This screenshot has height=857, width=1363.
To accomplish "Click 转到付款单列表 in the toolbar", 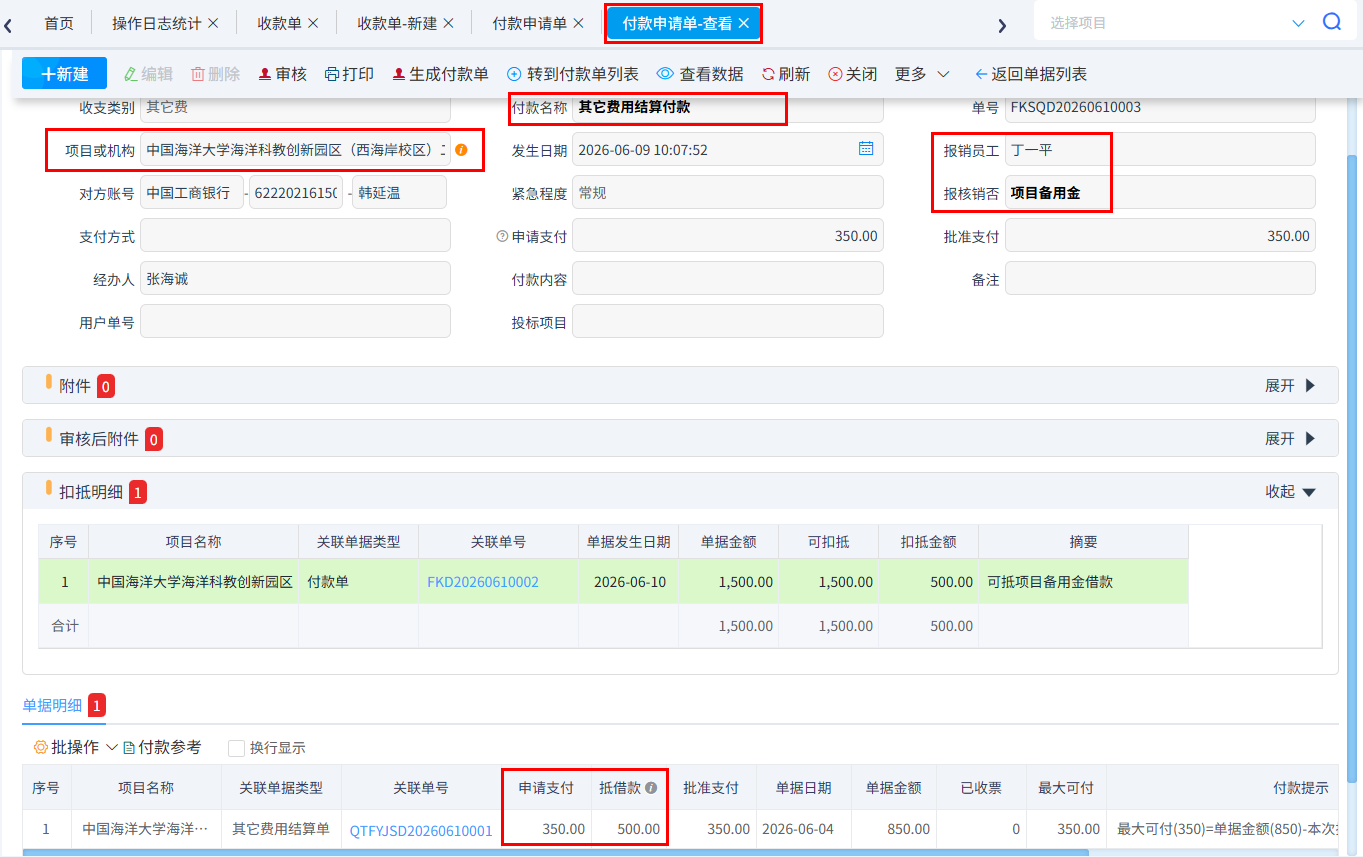I will [573, 74].
